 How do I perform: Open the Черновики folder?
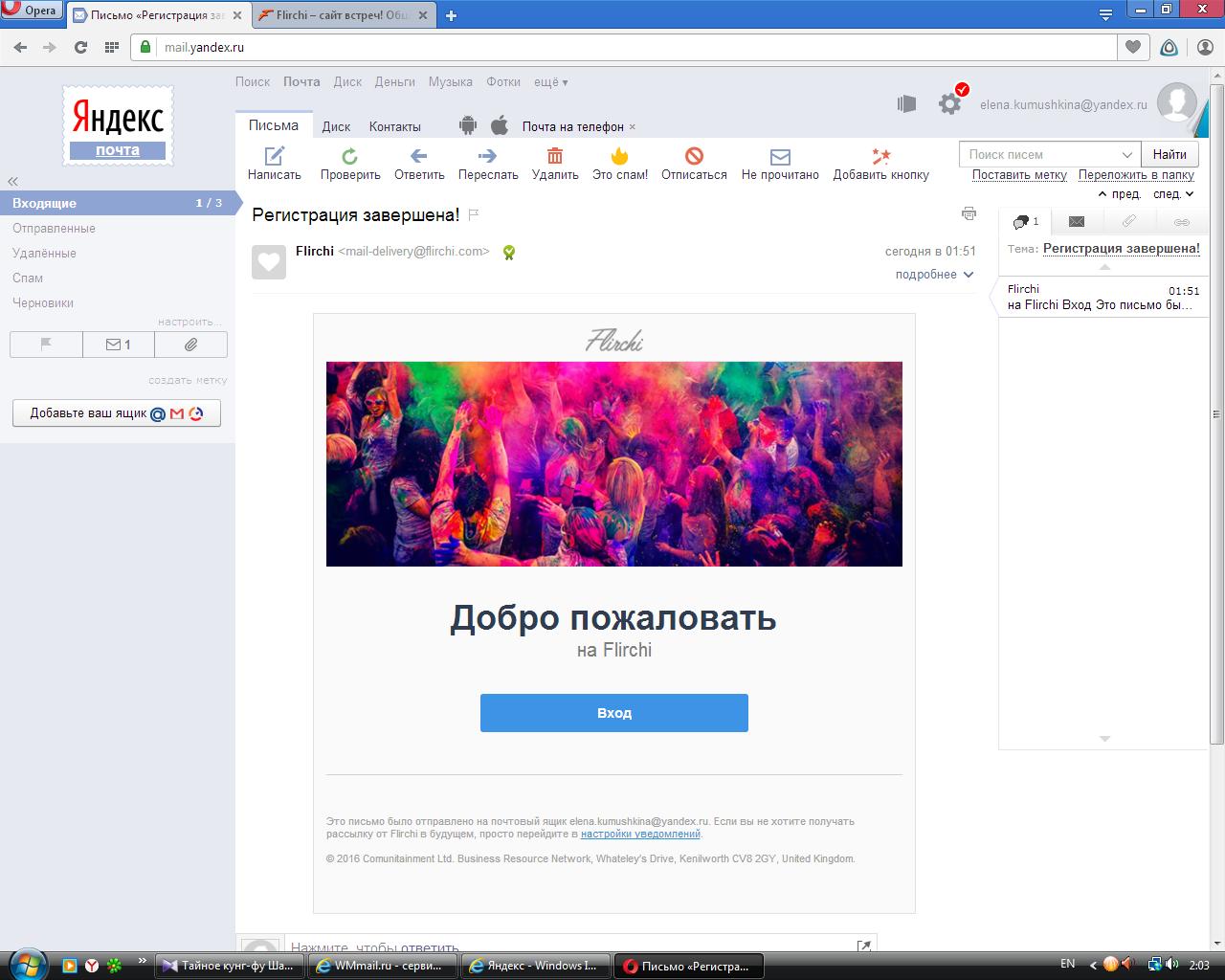[43, 303]
